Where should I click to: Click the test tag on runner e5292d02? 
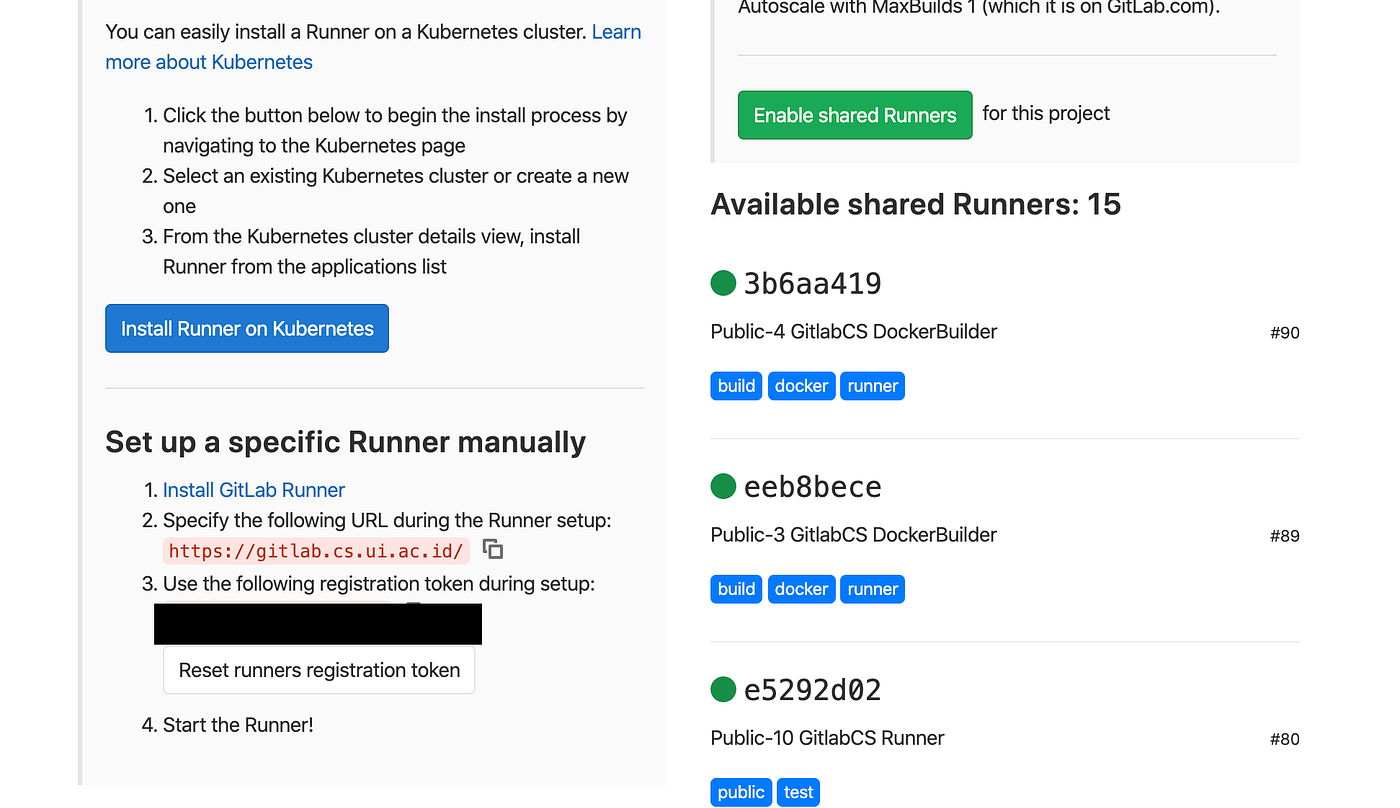(x=798, y=791)
